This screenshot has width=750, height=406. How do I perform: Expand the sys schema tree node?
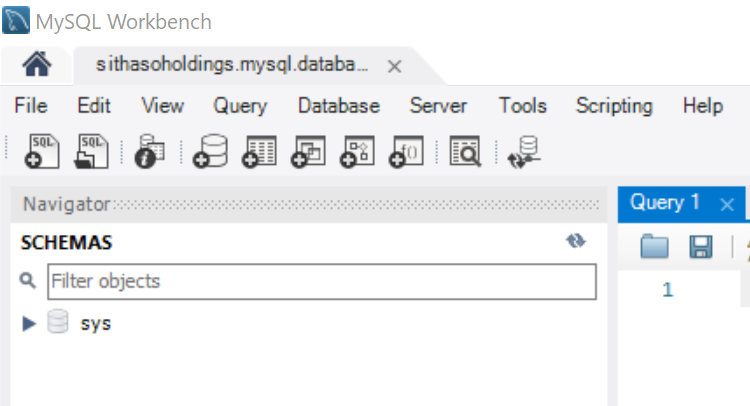click(29, 323)
